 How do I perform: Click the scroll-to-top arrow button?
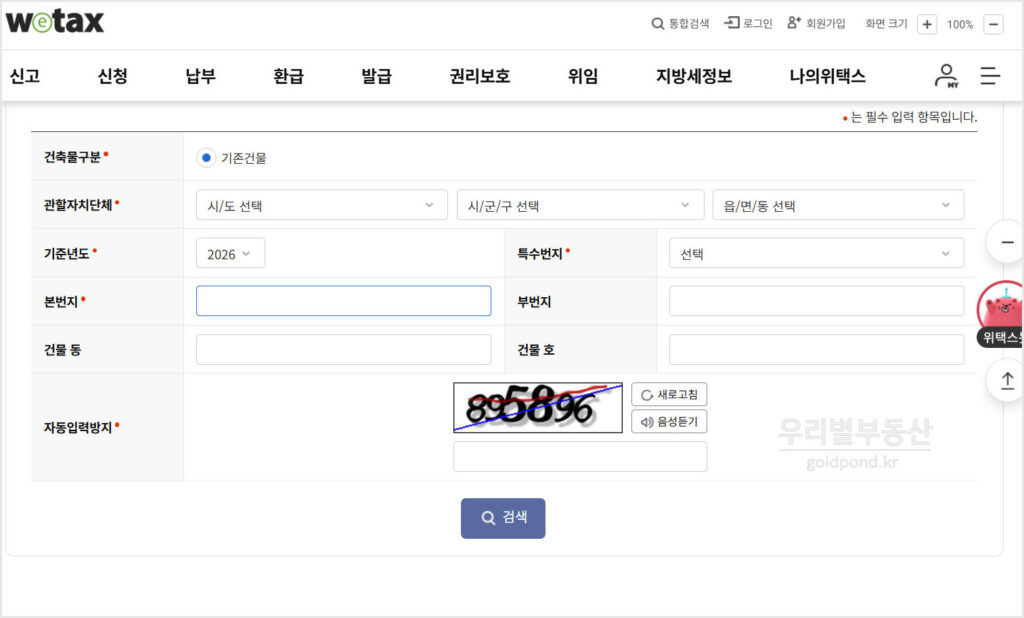[x=1006, y=380]
